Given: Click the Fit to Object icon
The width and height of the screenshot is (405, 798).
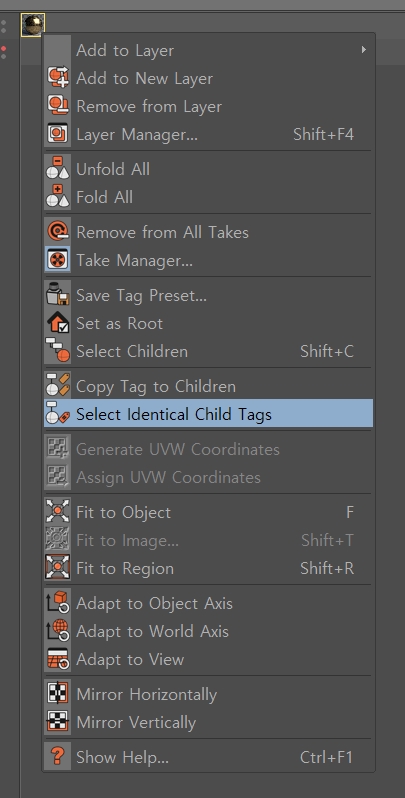Looking at the screenshot, I should pyautogui.click(x=57, y=512).
